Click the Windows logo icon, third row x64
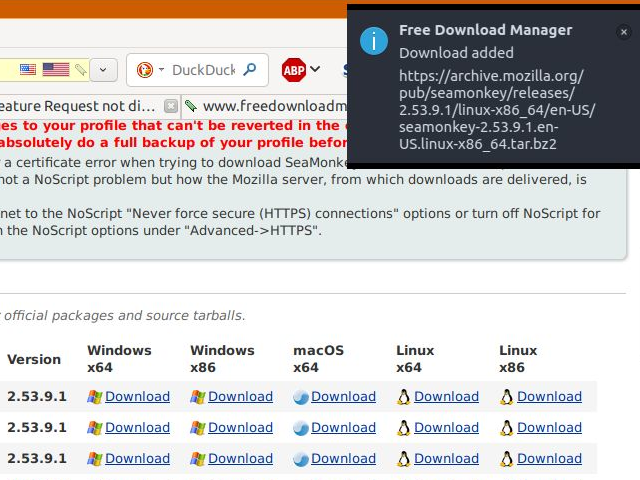Screen dimensions: 640x480 95,459
